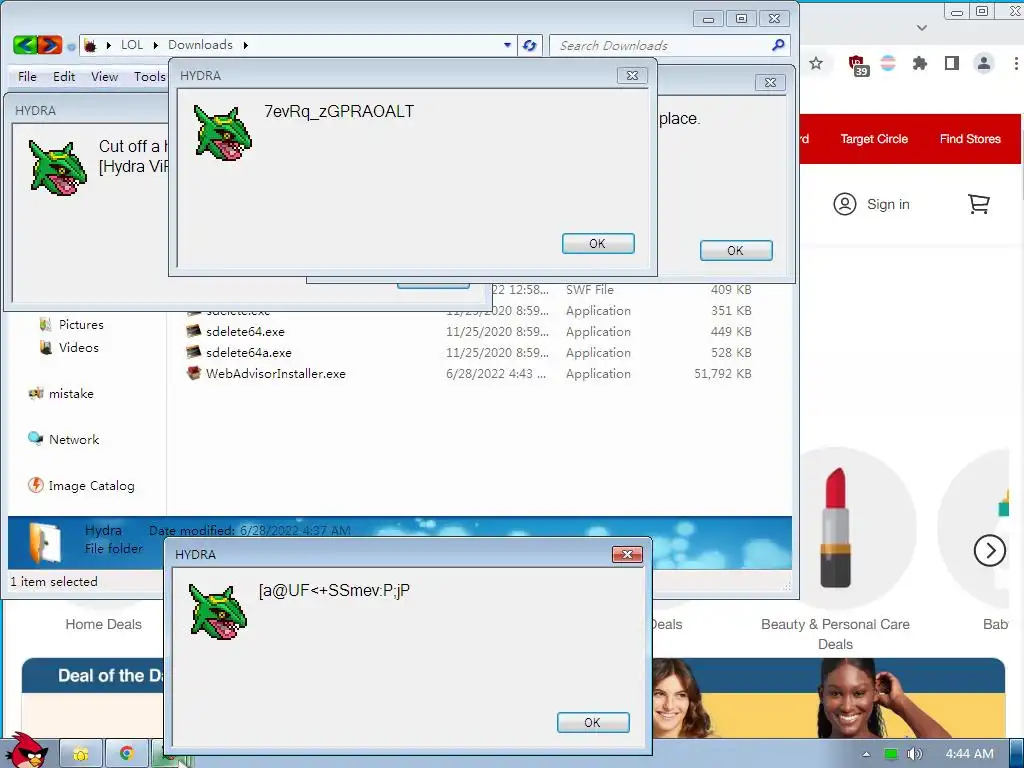The image size is (1024, 768).
Task: Open the Target shopping cart
Action: [x=978, y=204]
